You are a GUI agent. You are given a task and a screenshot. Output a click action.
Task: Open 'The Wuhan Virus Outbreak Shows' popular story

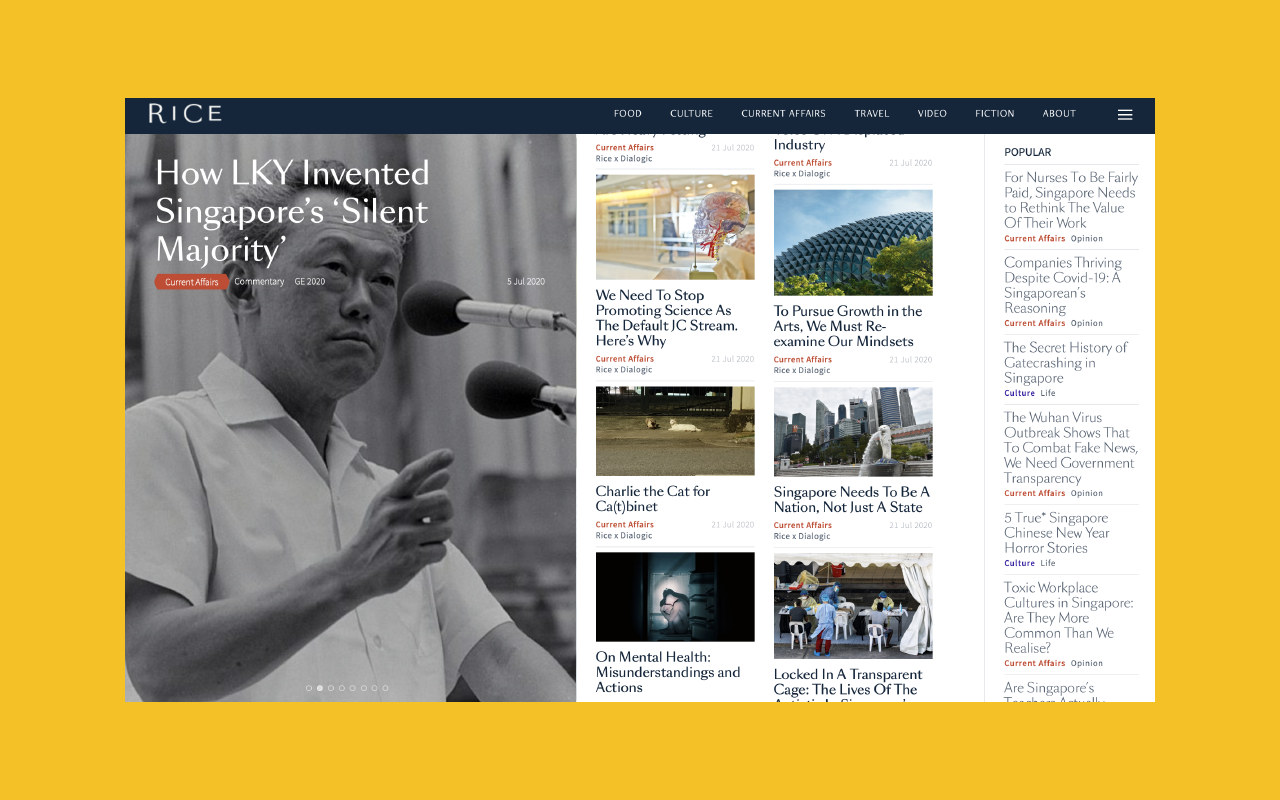pyautogui.click(x=1071, y=447)
